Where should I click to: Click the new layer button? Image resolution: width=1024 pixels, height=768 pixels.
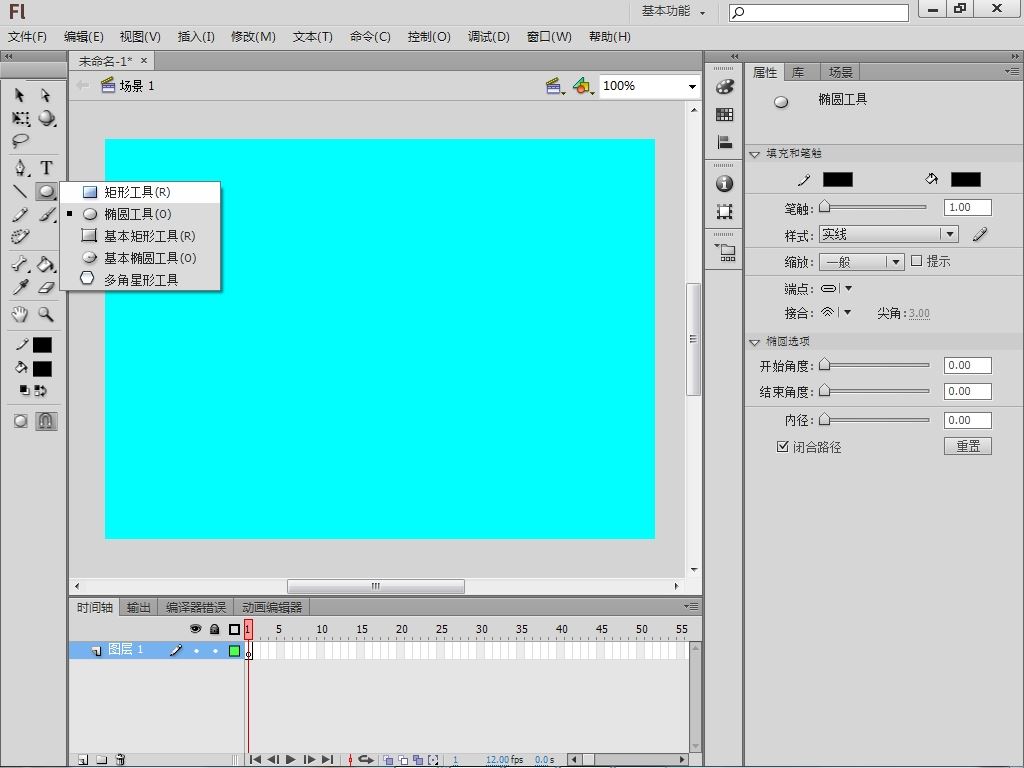coord(83,760)
